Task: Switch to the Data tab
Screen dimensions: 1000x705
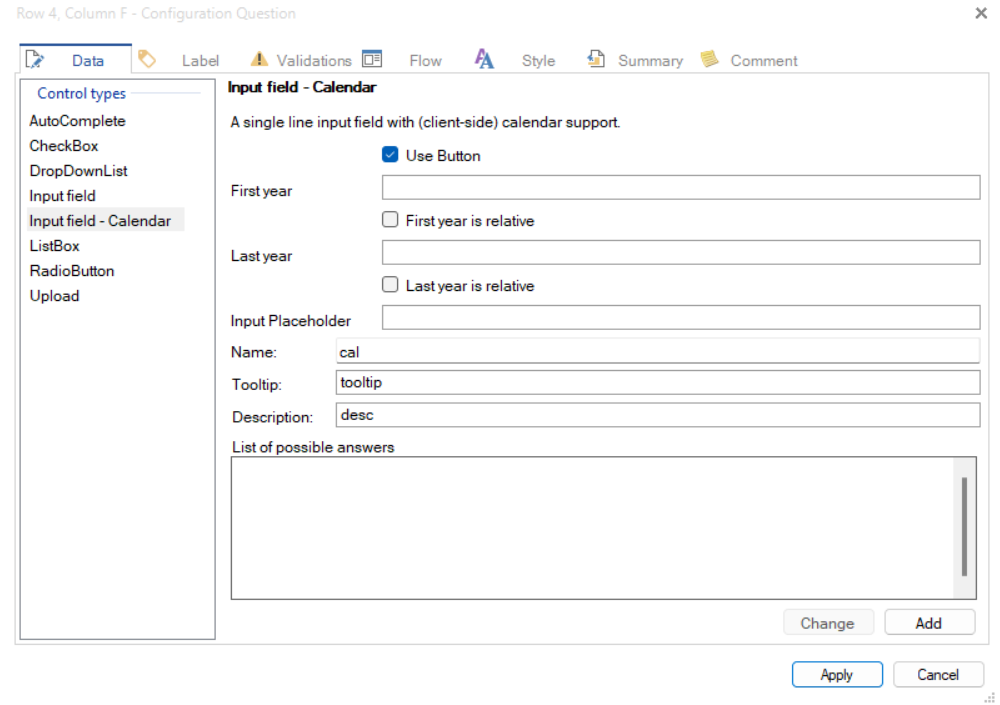Action: point(76,60)
